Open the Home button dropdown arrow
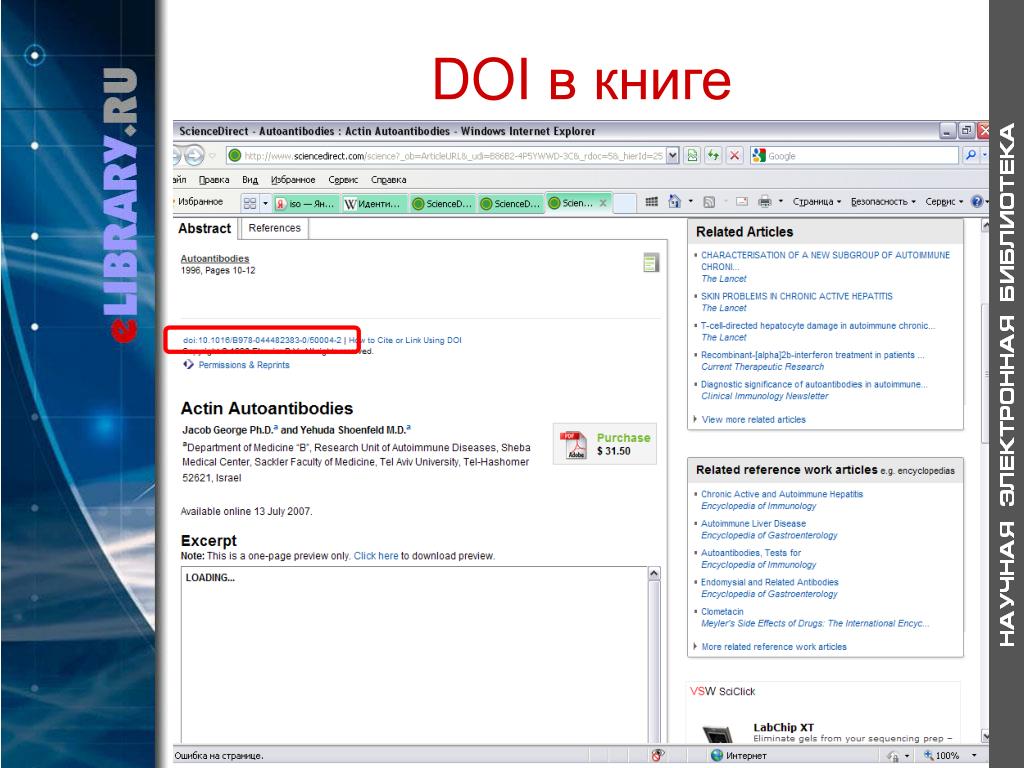1024x768 pixels. (690, 202)
